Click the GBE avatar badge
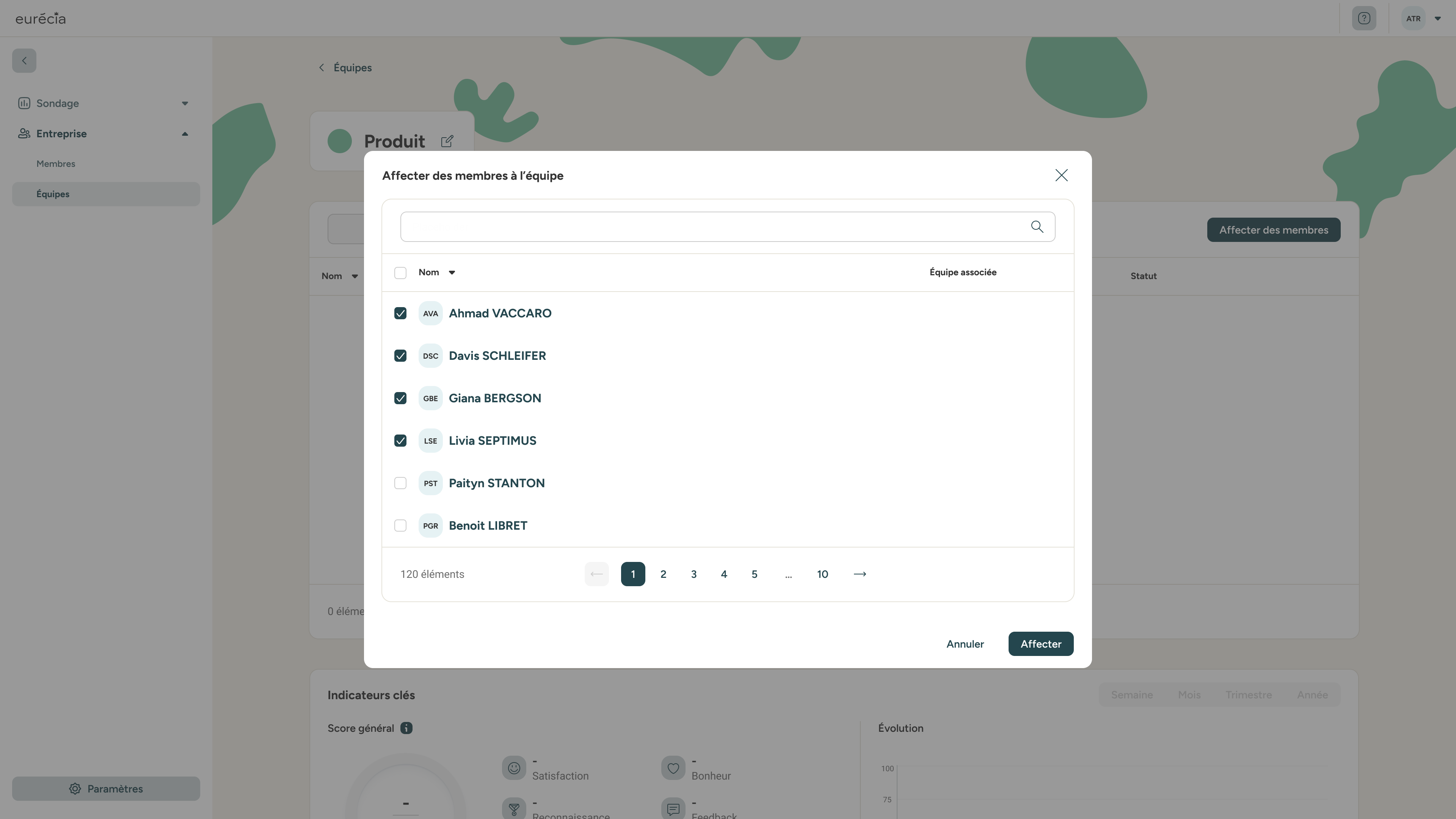Image resolution: width=1456 pixels, height=819 pixels. 430,398
